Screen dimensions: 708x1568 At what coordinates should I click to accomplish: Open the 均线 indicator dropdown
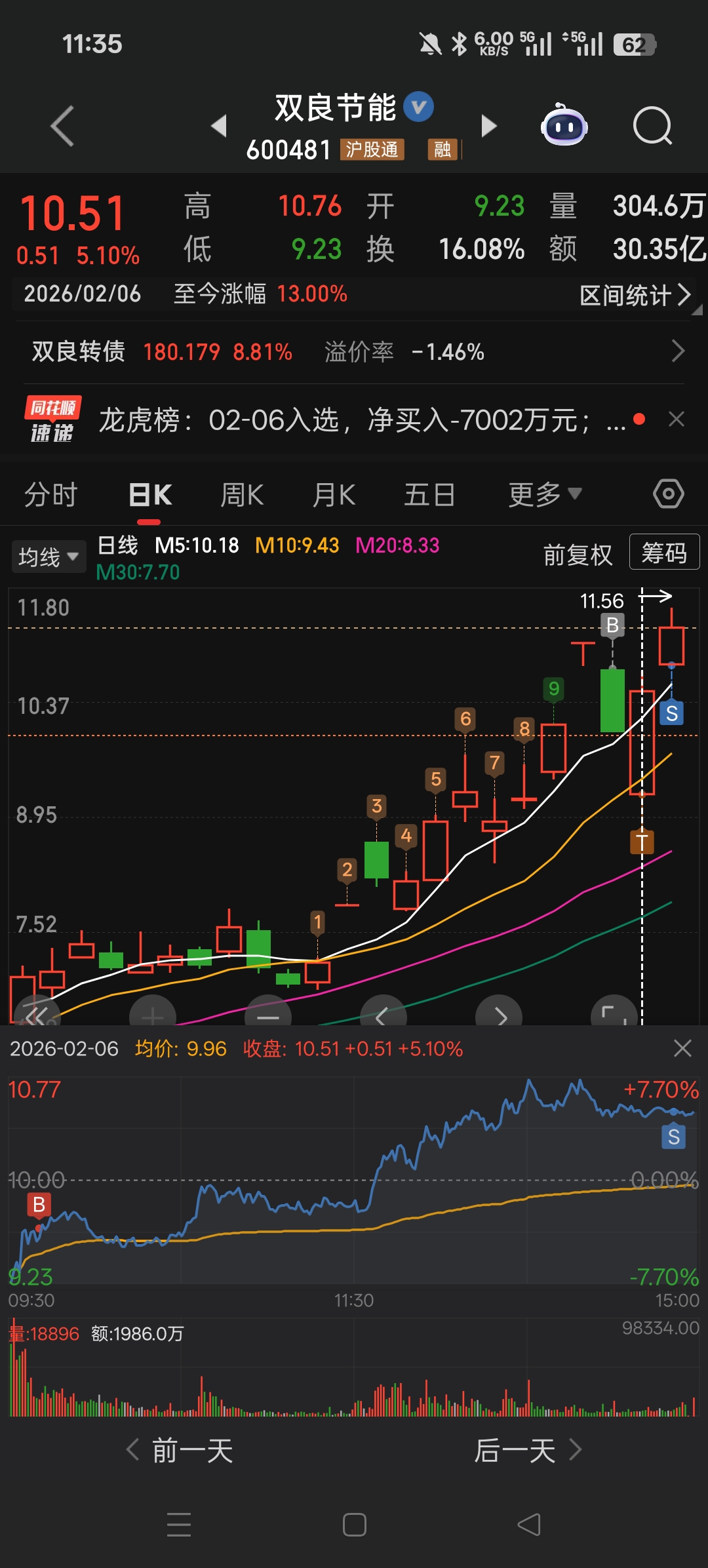pyautogui.click(x=49, y=557)
